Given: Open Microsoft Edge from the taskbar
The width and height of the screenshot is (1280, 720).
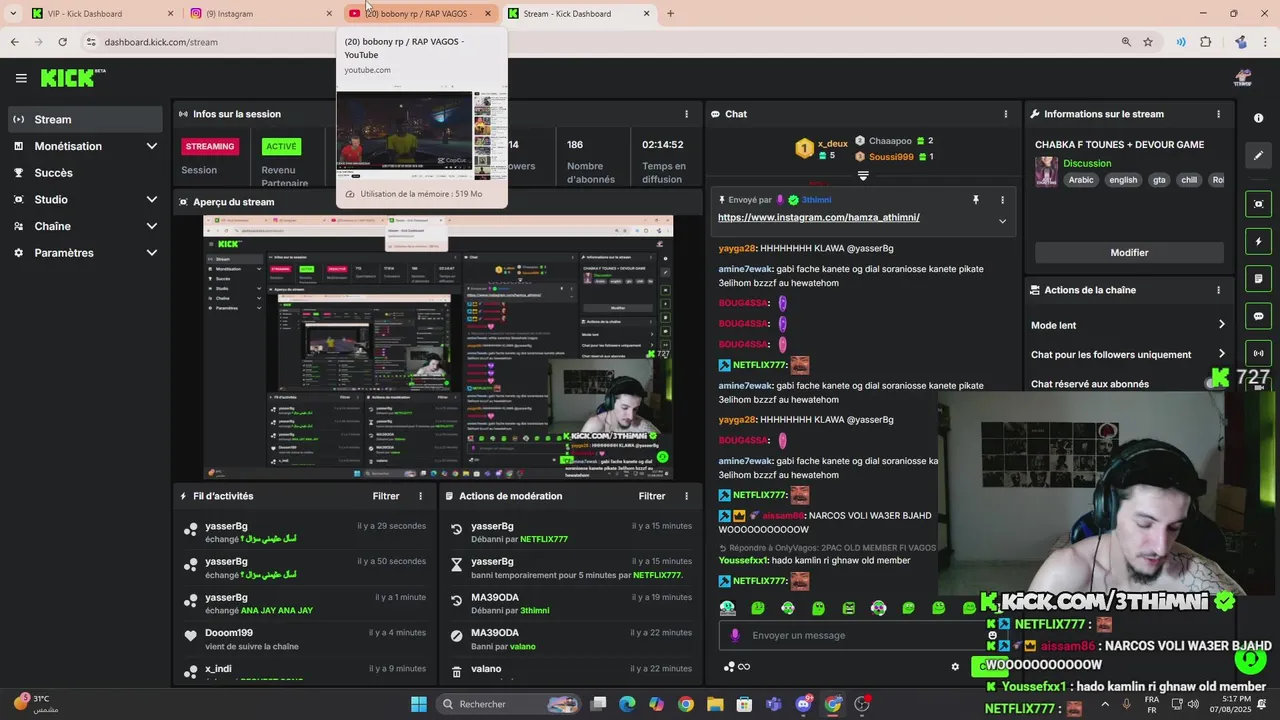Looking at the screenshot, I should 627,704.
